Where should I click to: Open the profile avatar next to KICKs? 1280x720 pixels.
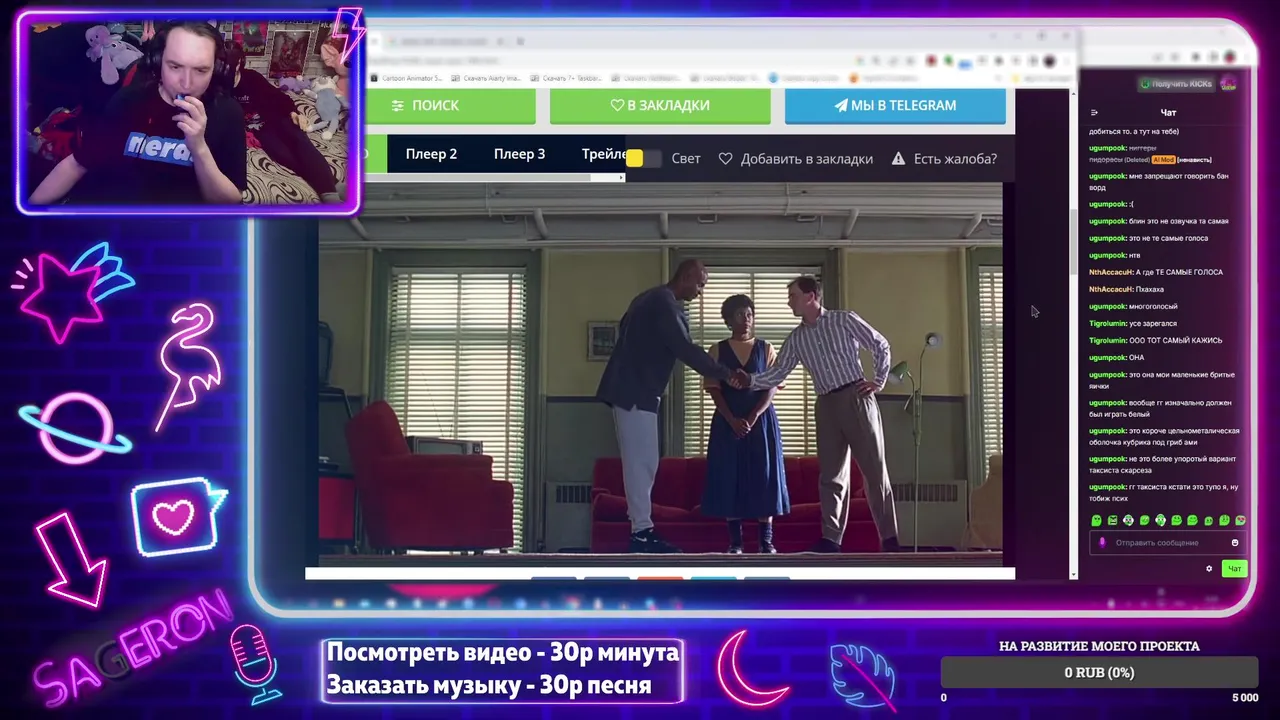tap(1229, 84)
